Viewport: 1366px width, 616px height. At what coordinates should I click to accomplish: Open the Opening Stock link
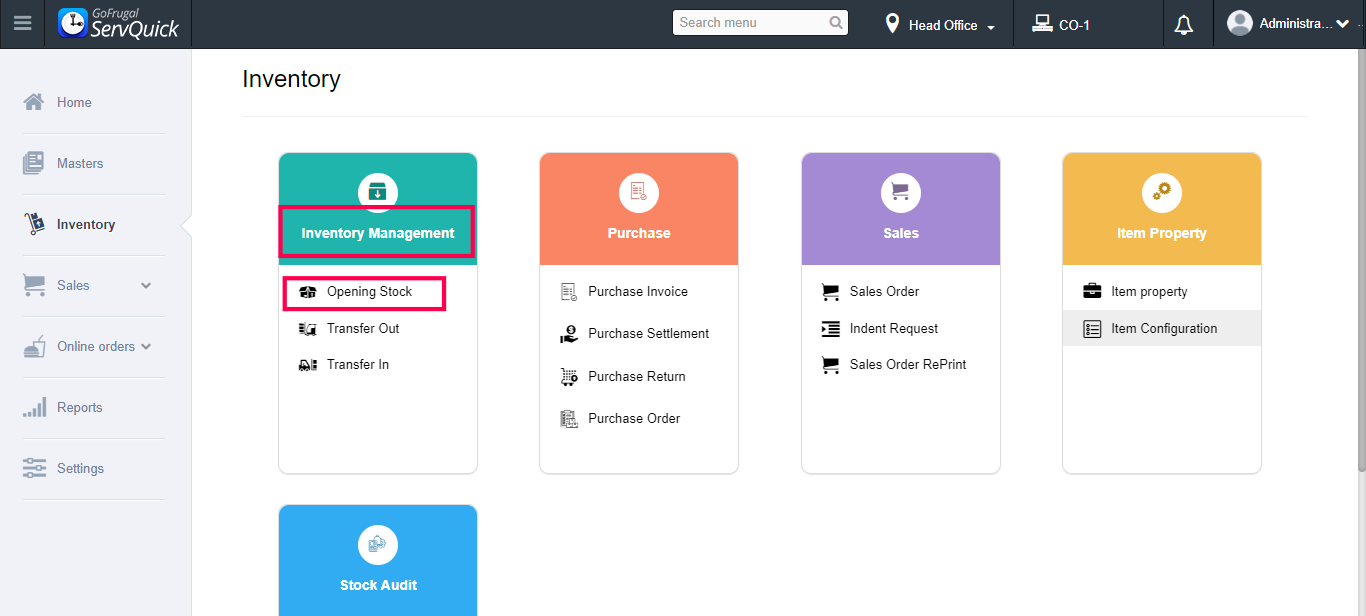click(x=369, y=292)
